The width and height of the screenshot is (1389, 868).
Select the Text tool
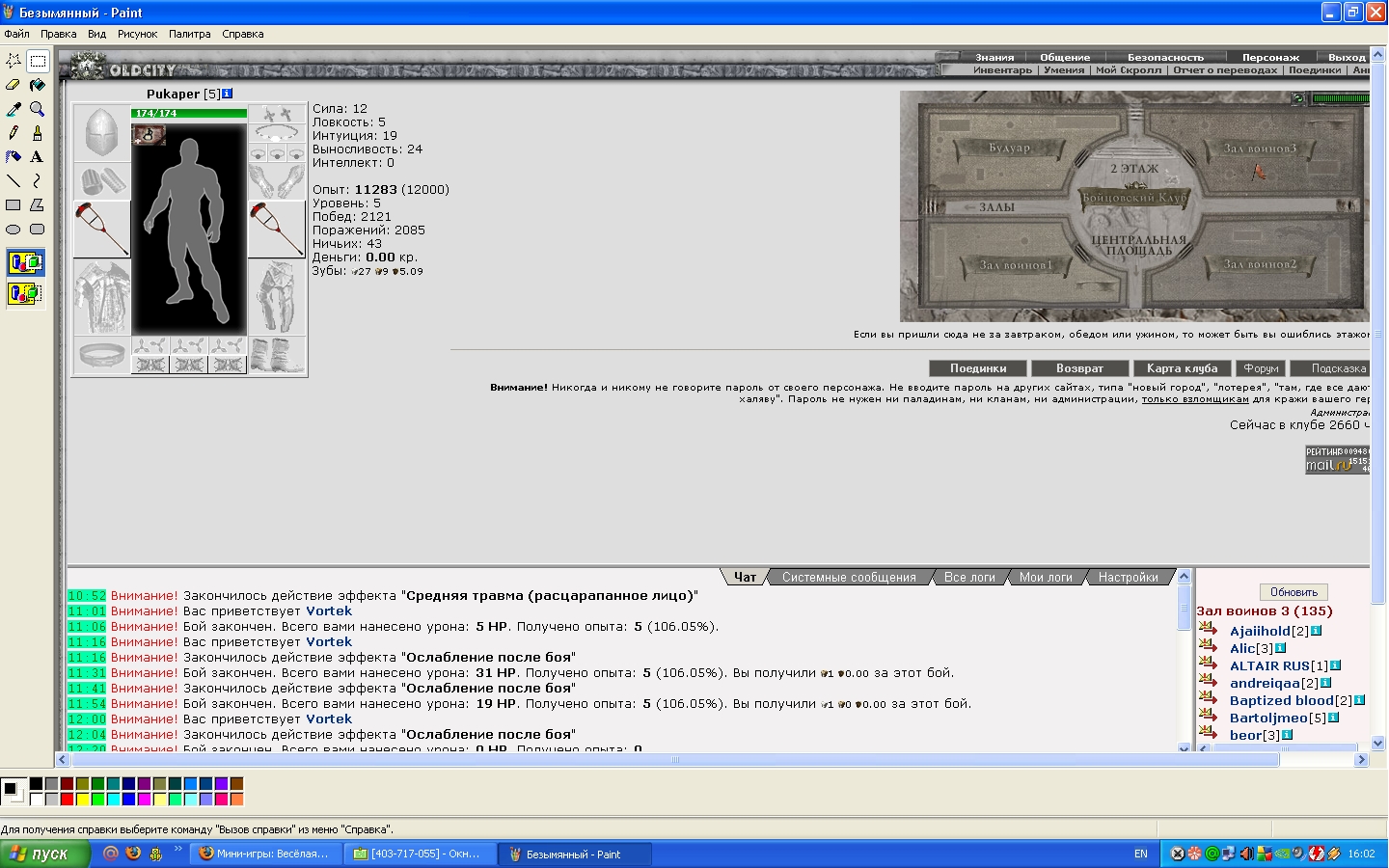pyautogui.click(x=38, y=156)
